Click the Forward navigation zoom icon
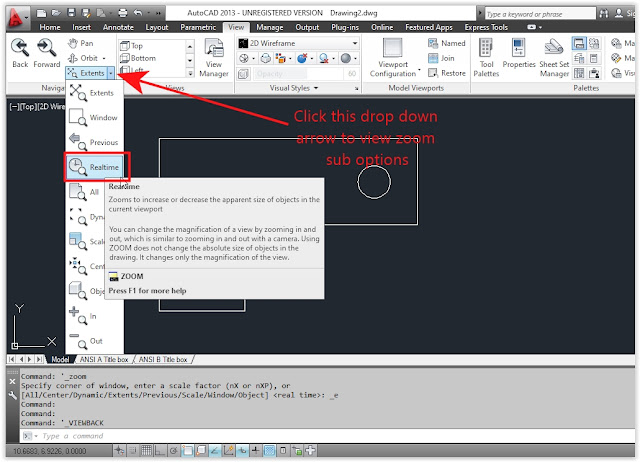Image resolution: width=640 pixels, height=462 pixels. point(47,53)
